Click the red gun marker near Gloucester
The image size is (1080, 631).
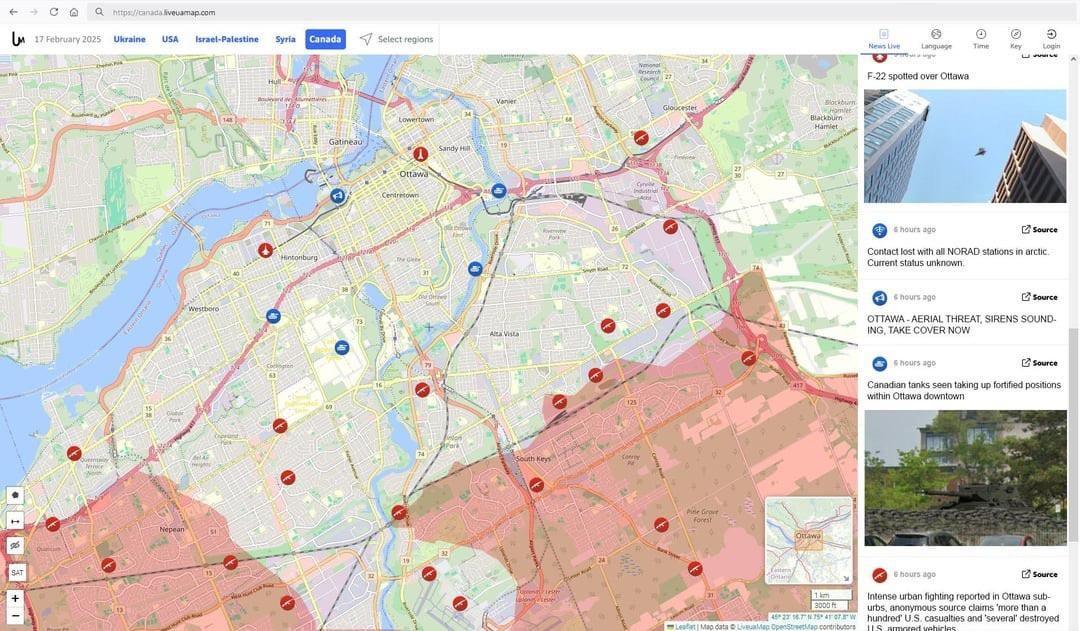point(641,138)
